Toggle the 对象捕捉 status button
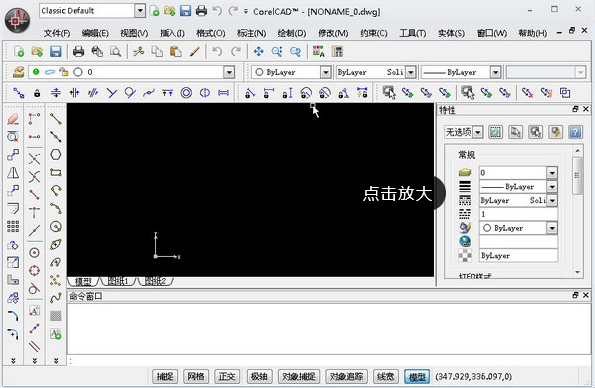 click(299, 376)
